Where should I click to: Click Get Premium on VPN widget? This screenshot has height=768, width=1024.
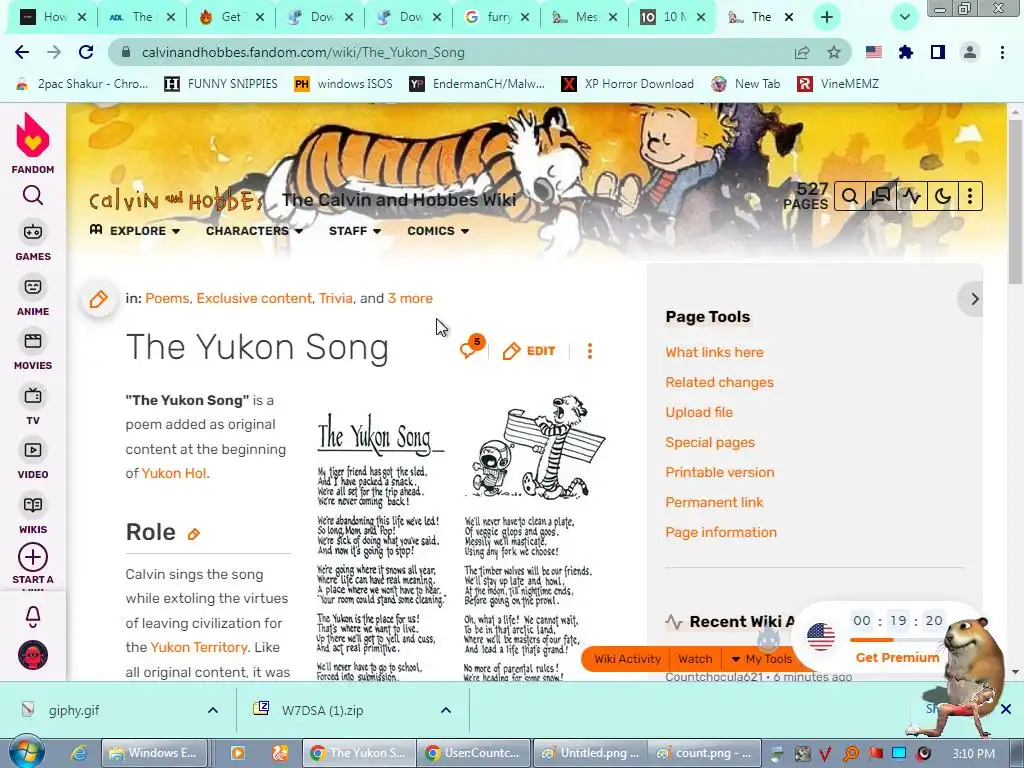(897, 658)
